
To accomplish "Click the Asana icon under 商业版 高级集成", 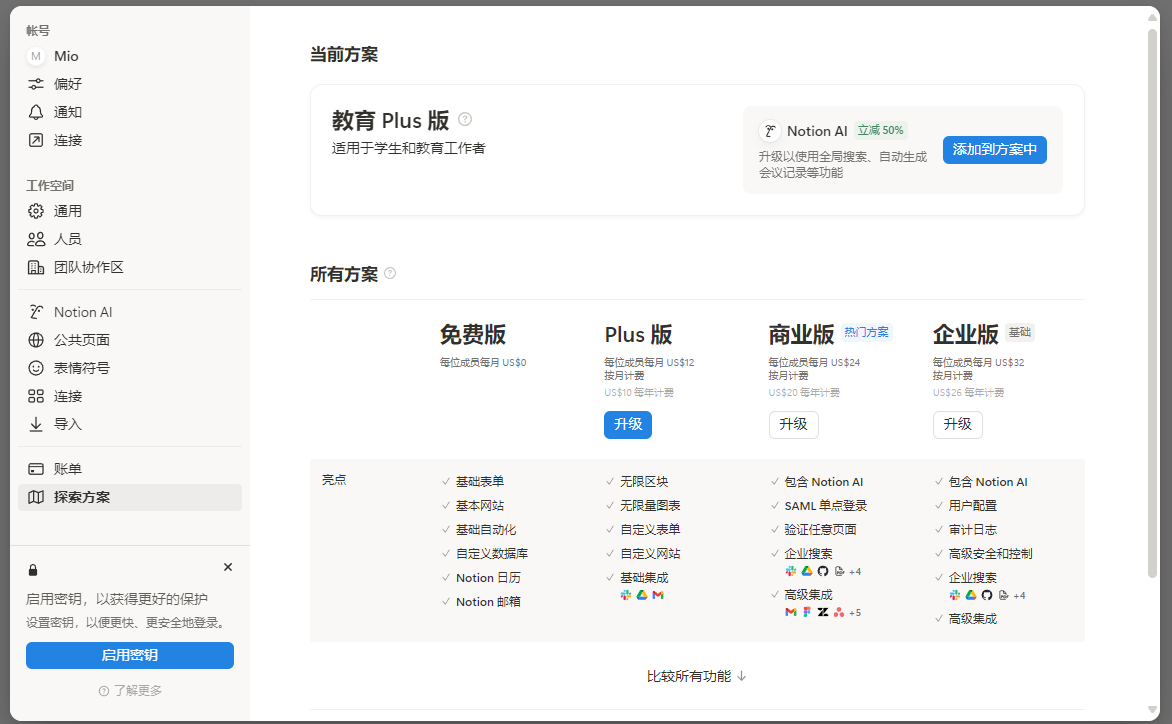I will tap(839, 612).
